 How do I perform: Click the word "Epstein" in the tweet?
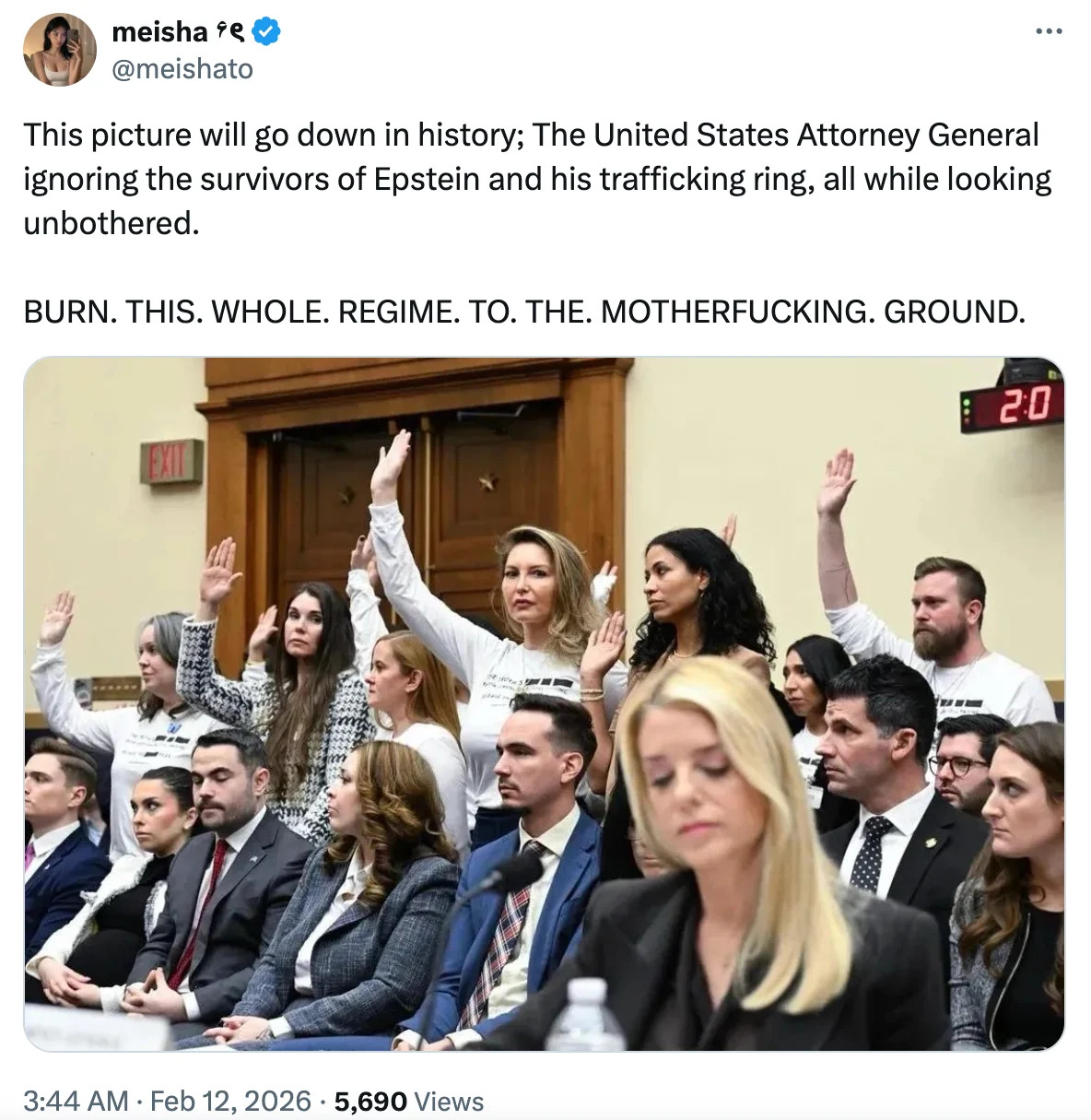(427, 179)
